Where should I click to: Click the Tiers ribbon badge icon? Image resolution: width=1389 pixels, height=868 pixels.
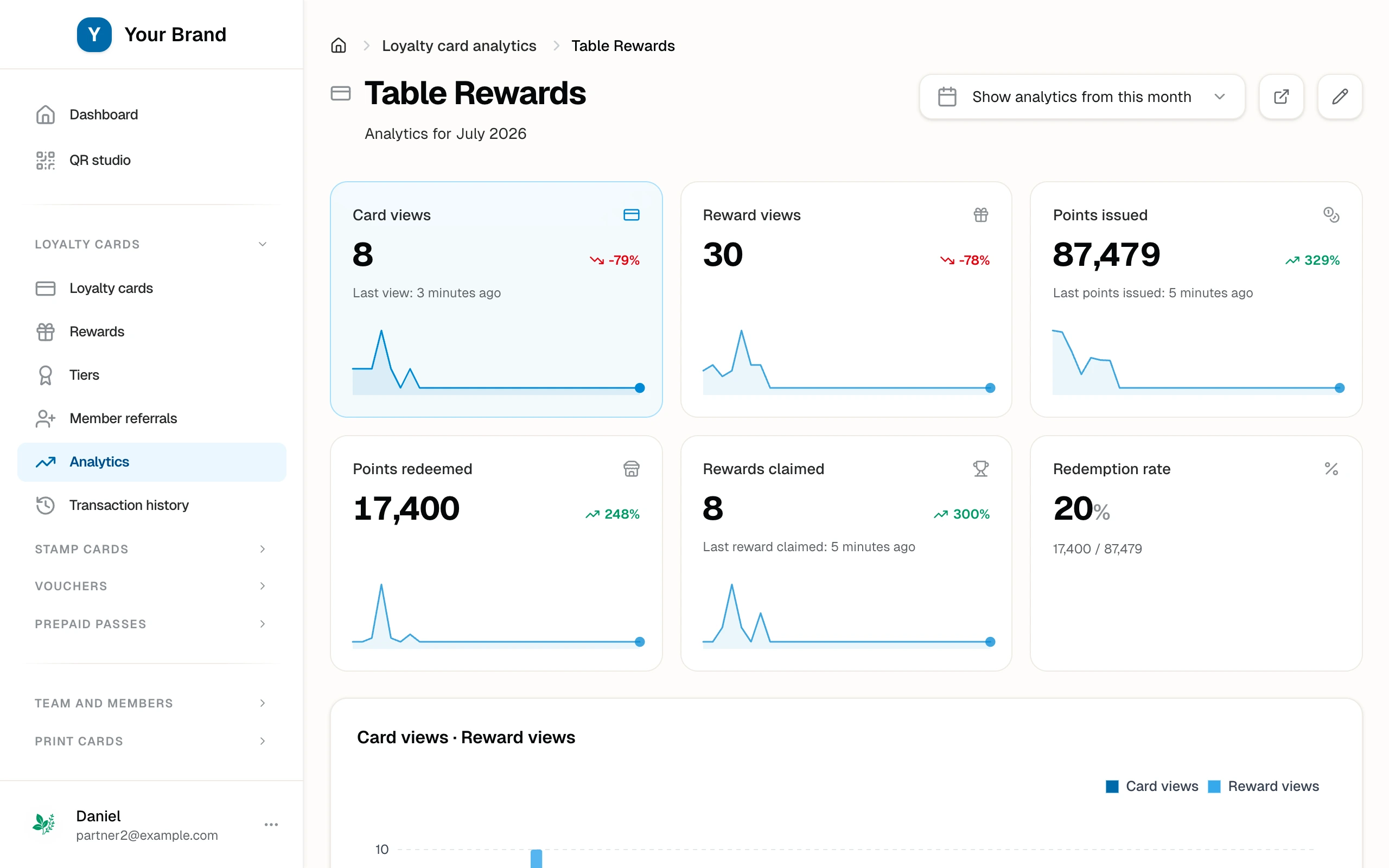tap(46, 375)
